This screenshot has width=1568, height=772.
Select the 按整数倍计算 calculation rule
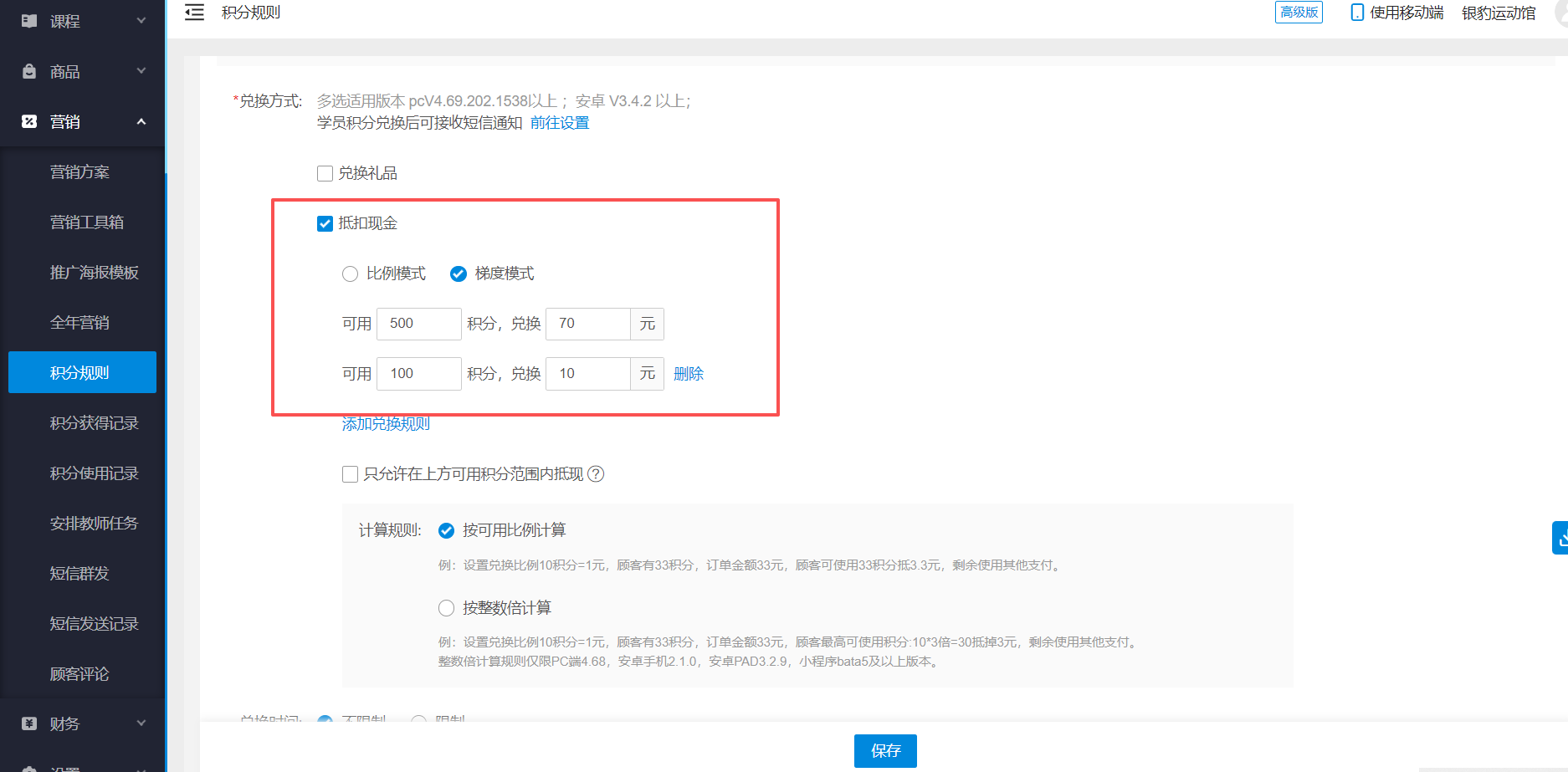click(446, 608)
